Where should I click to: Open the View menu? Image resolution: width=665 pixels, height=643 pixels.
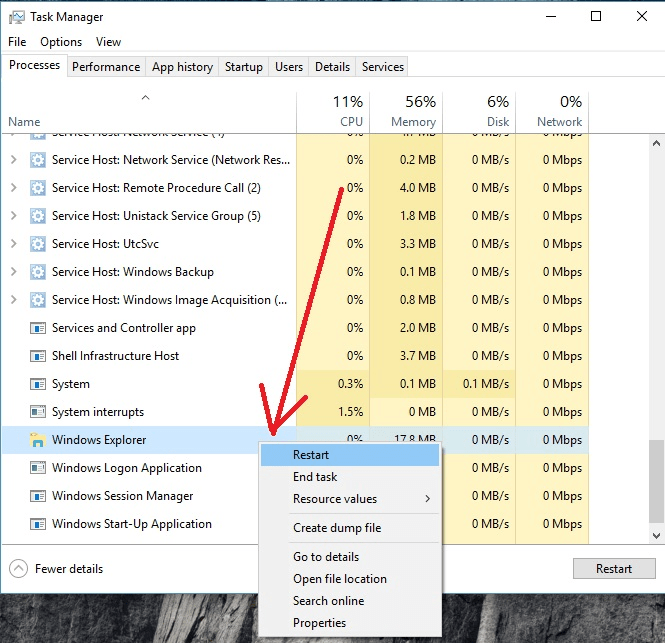point(108,42)
